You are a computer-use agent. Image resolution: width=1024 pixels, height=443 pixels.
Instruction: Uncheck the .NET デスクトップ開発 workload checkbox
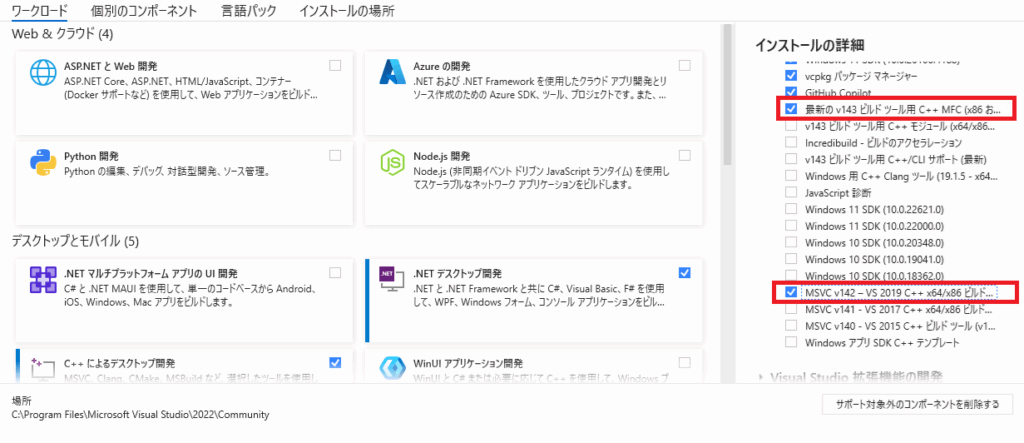pos(684,272)
